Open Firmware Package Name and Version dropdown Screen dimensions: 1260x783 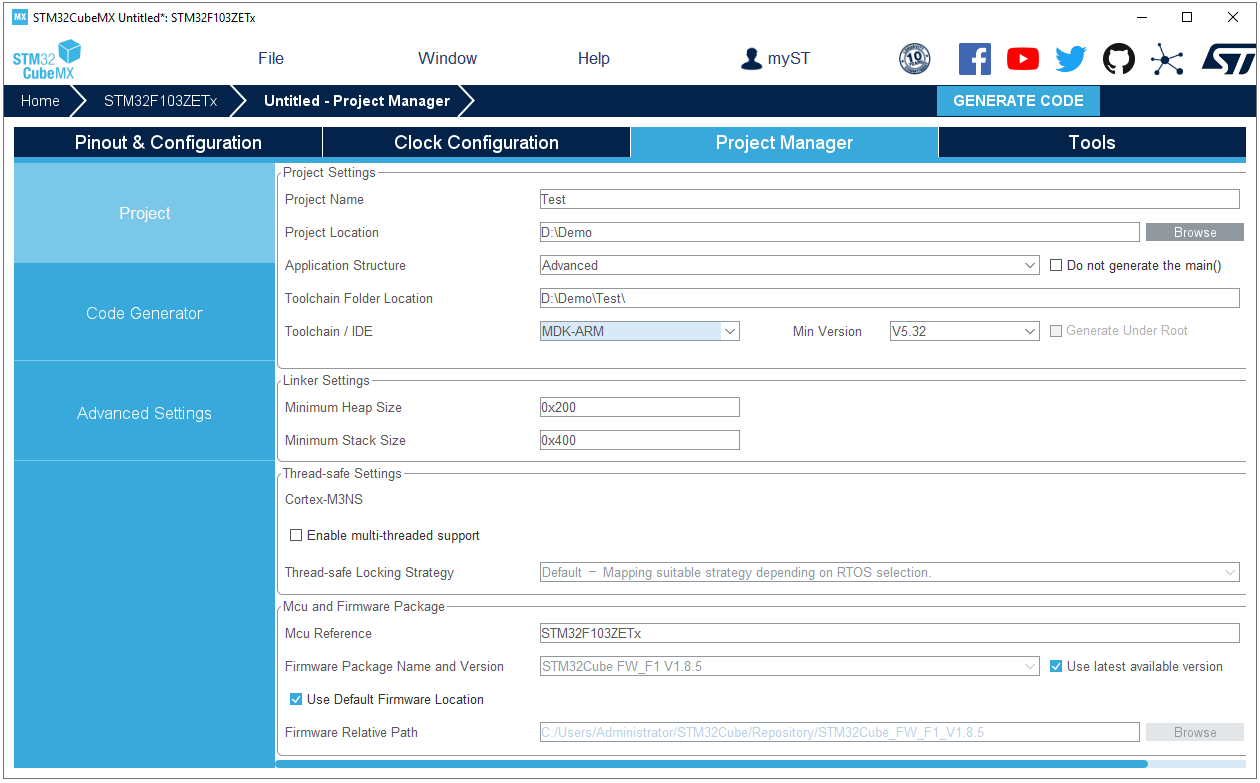789,666
